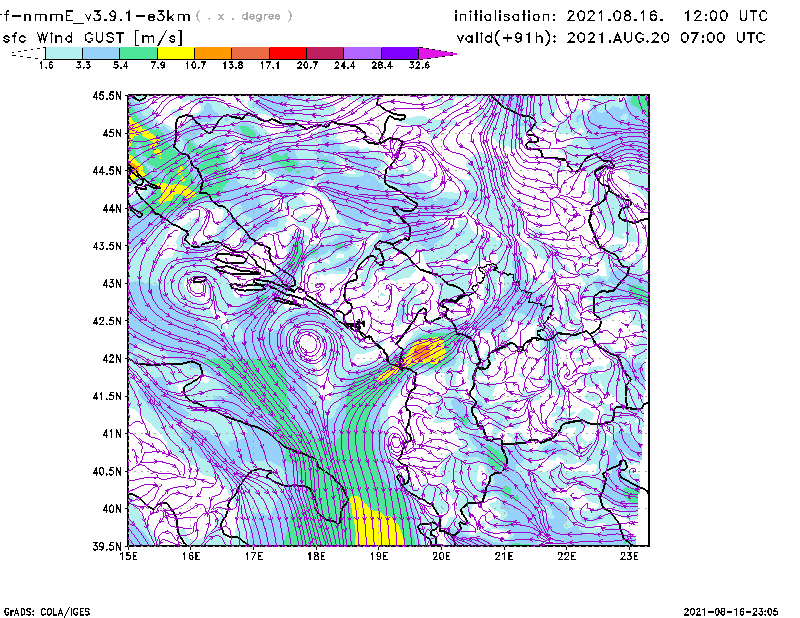
Task: Click the '17.1' legend value
Action: [x=270, y=65]
